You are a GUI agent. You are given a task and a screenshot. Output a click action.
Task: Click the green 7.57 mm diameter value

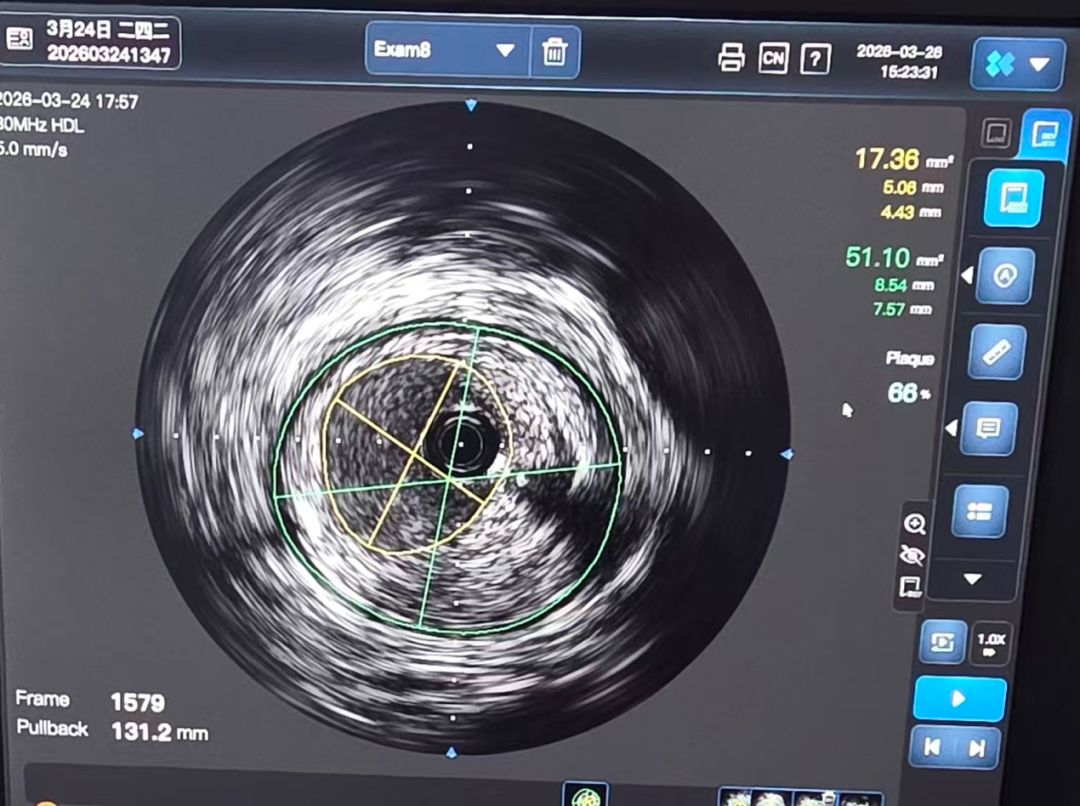[x=902, y=310]
